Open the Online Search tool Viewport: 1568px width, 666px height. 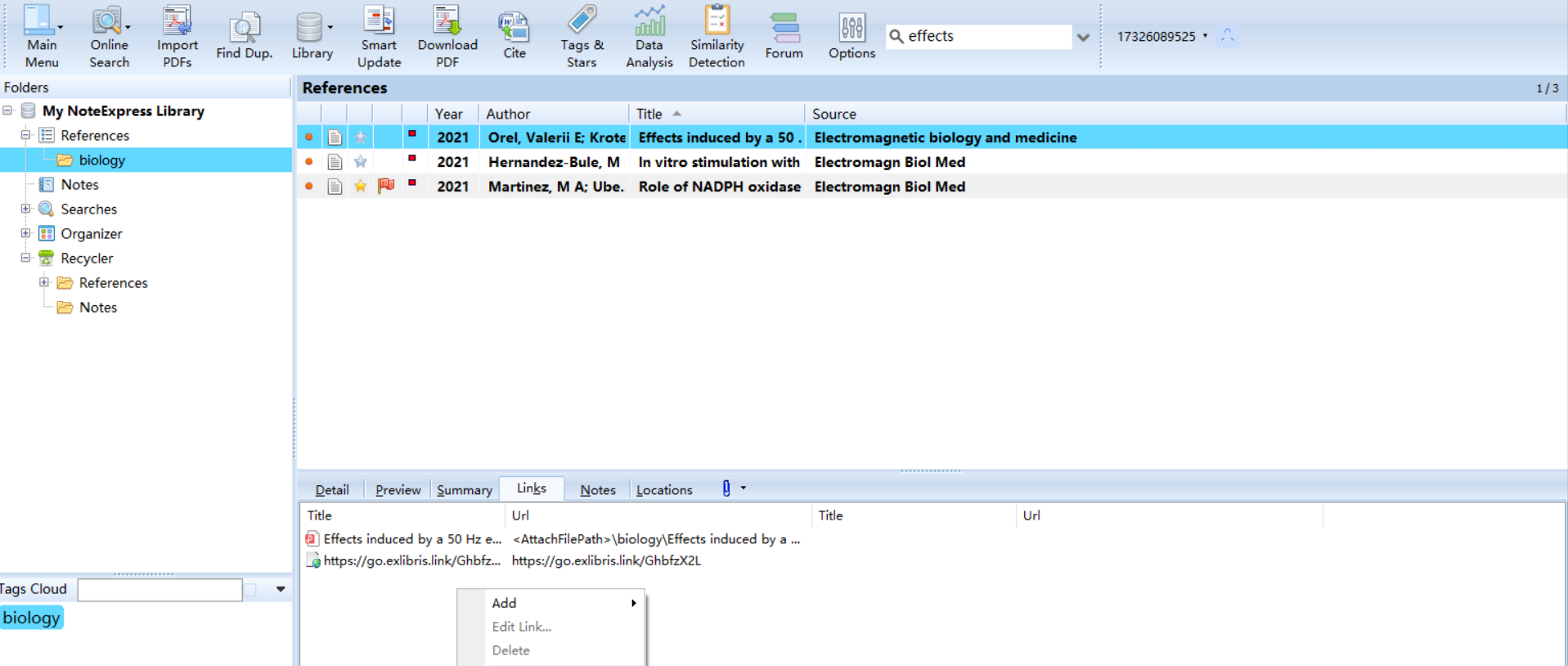click(109, 36)
